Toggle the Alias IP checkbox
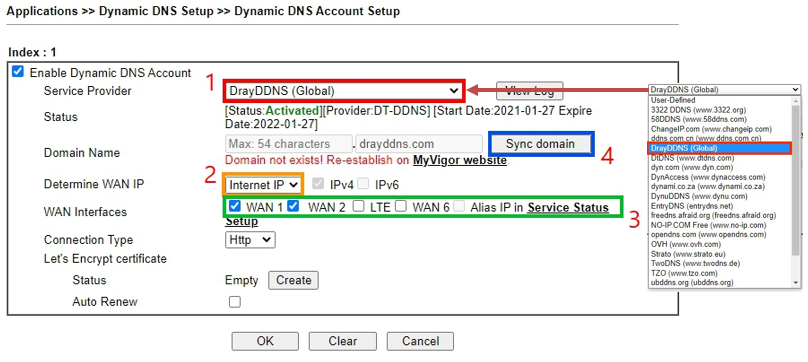 click(460, 207)
